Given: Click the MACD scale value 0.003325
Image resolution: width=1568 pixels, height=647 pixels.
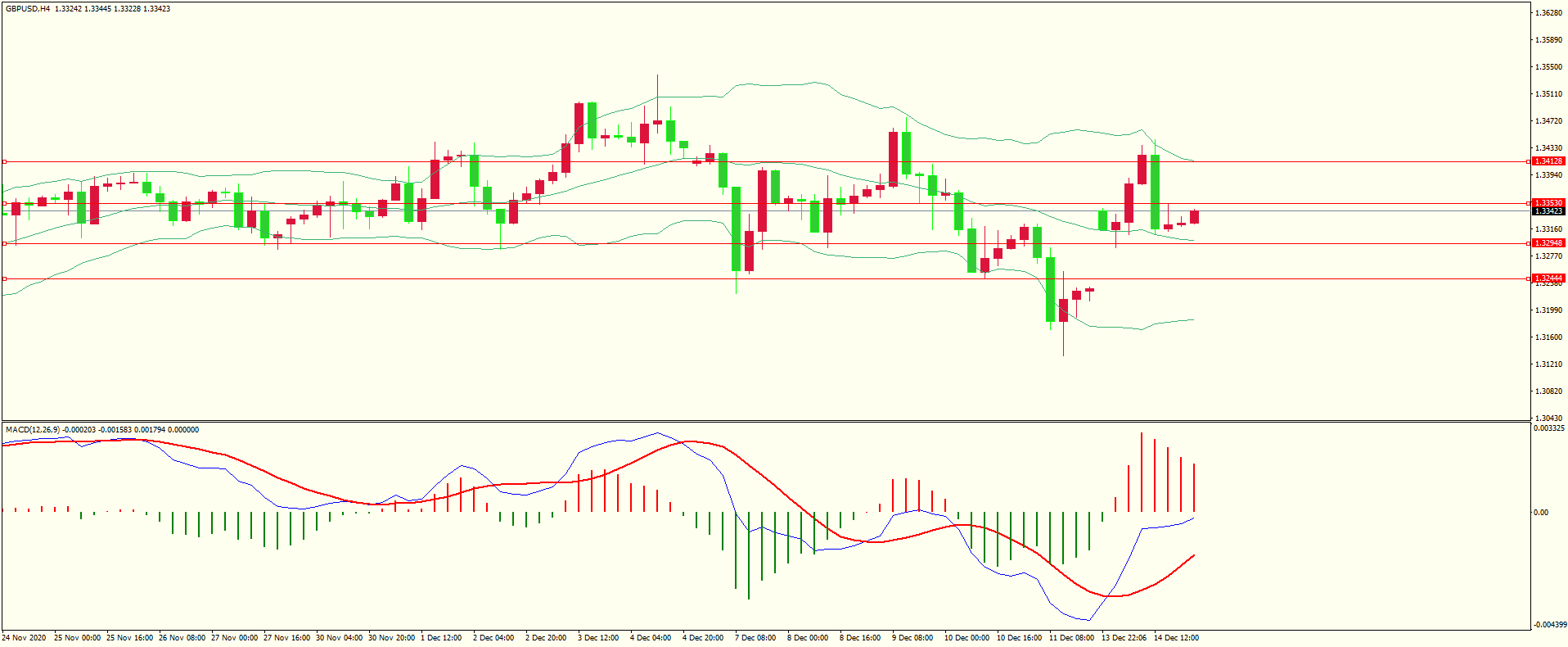Looking at the screenshot, I should click(1548, 428).
